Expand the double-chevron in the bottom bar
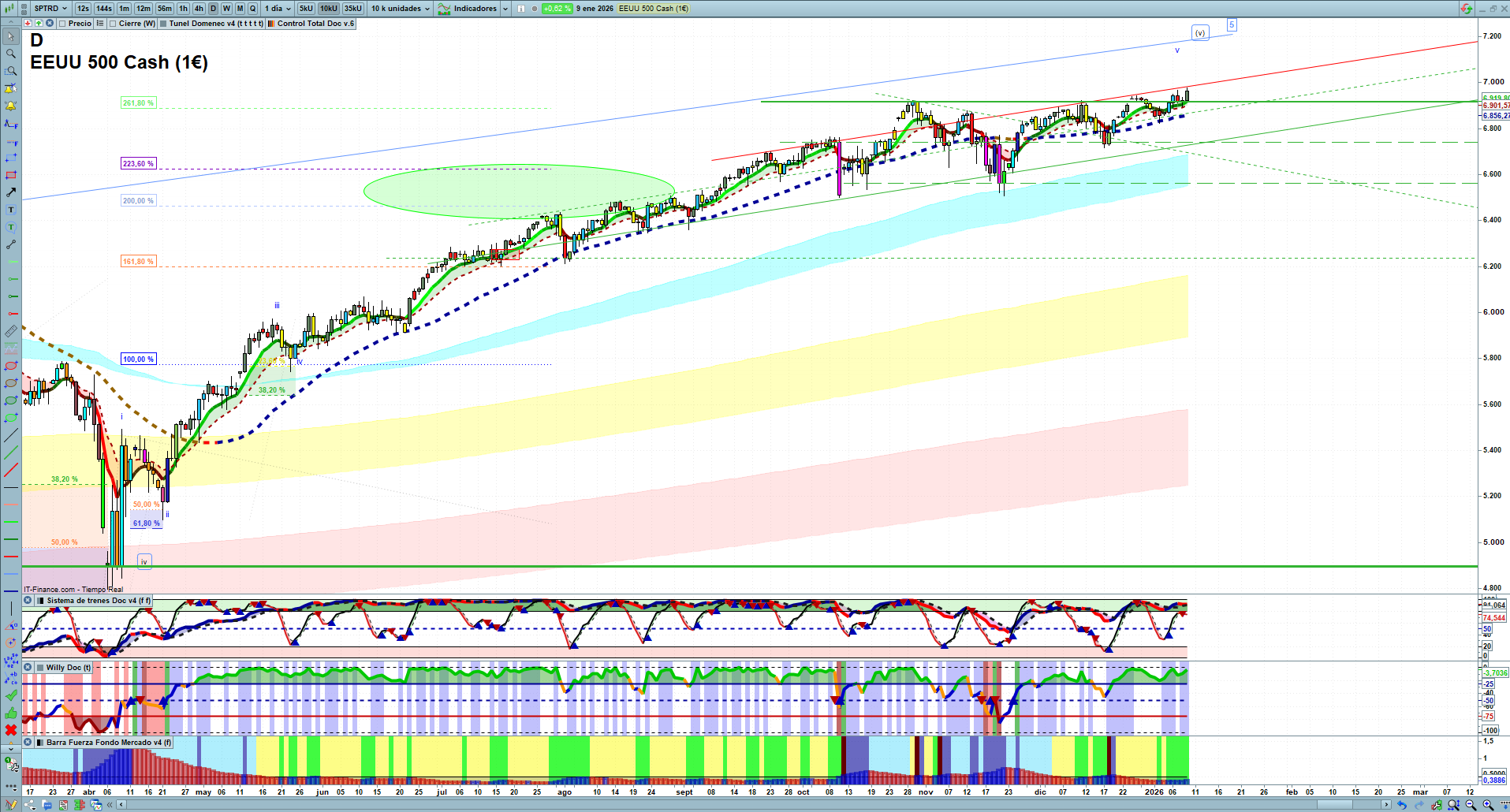This screenshot has height=812, width=1510. (x=110, y=805)
